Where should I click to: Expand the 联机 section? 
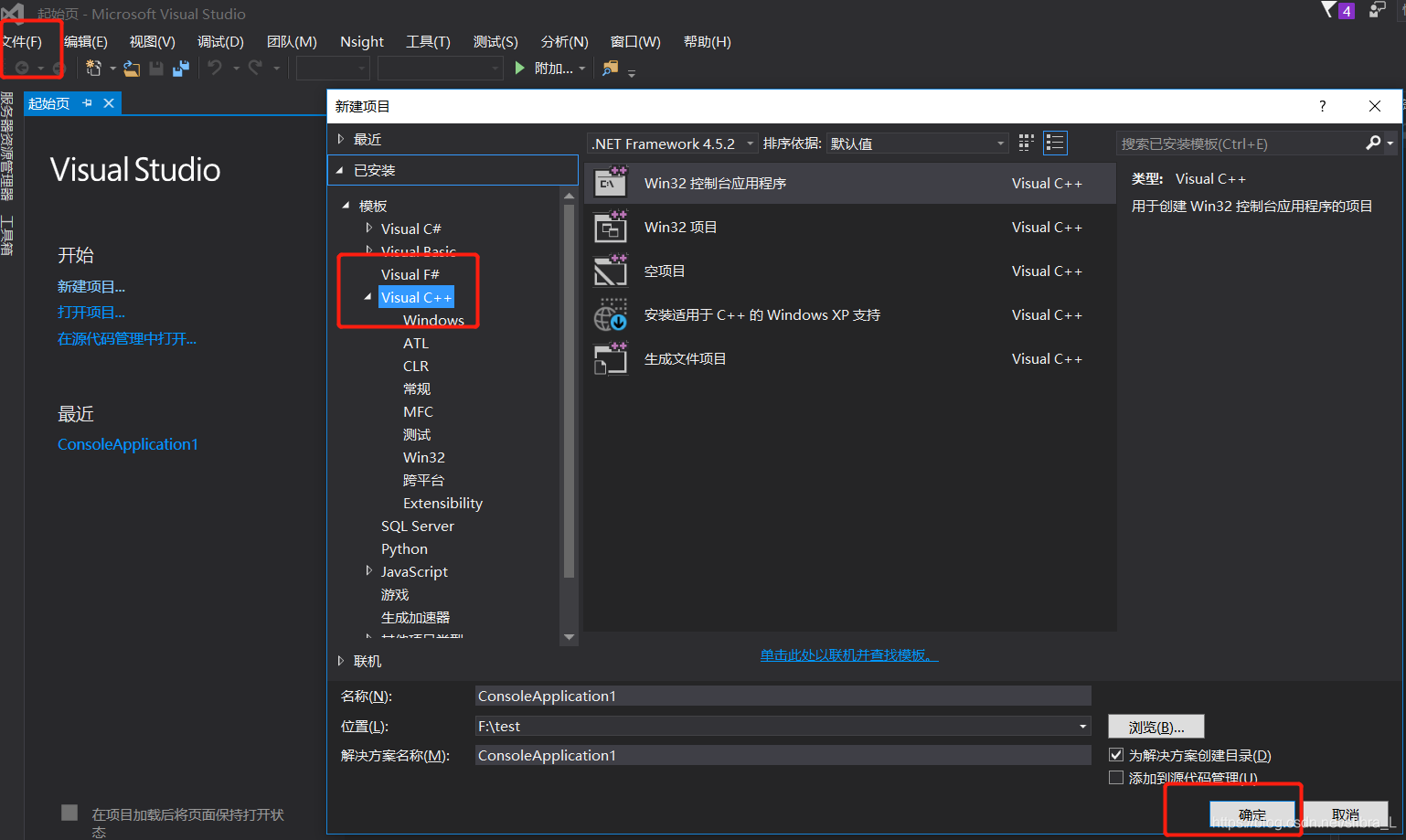(341, 661)
